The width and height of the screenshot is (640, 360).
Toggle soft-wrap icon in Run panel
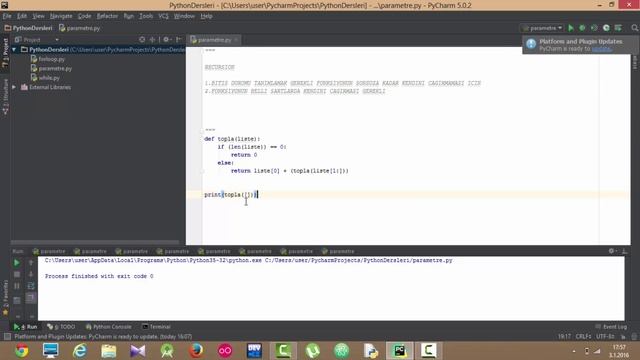click(31, 286)
